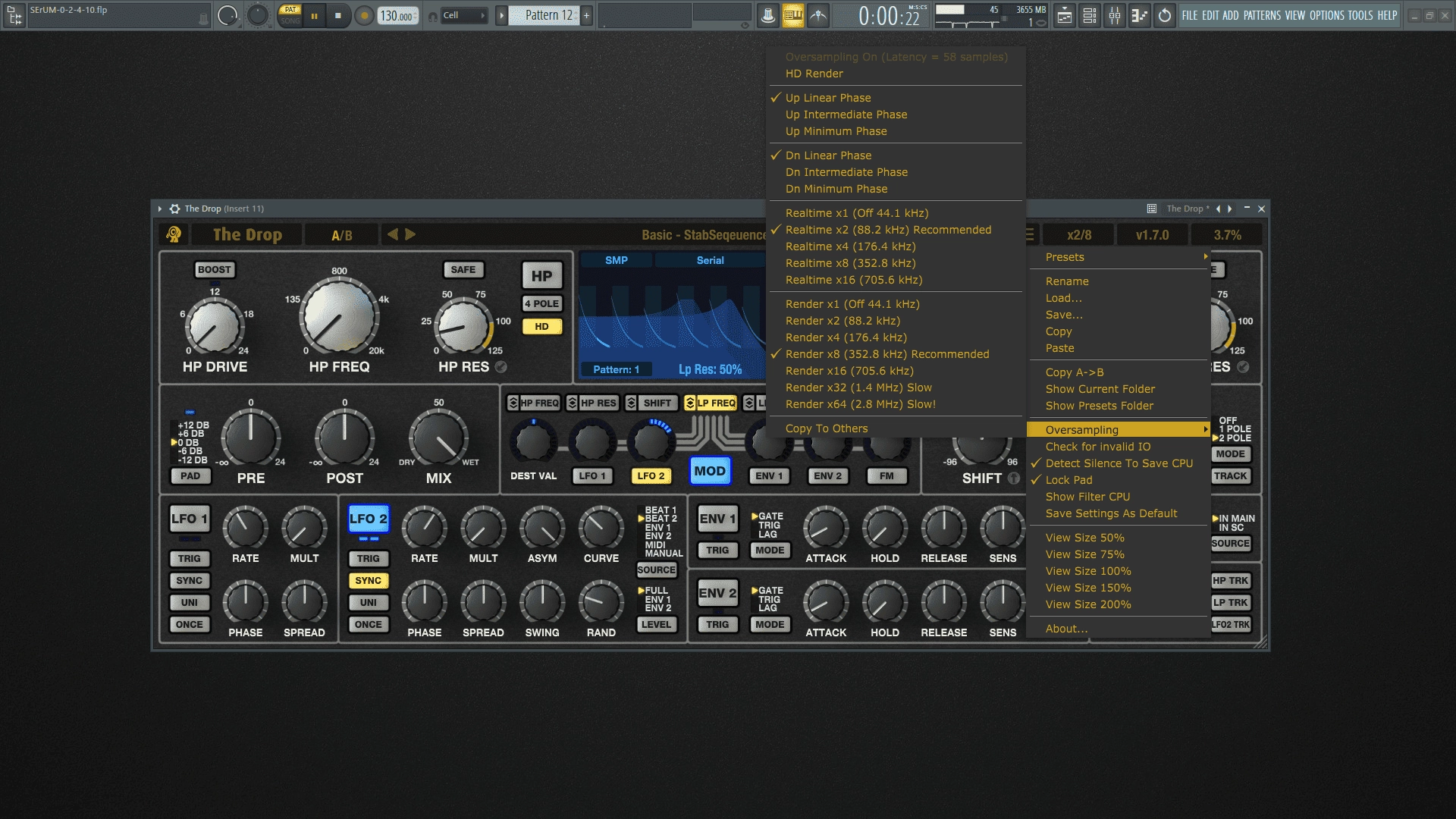Stop playback in the transport

[338, 15]
